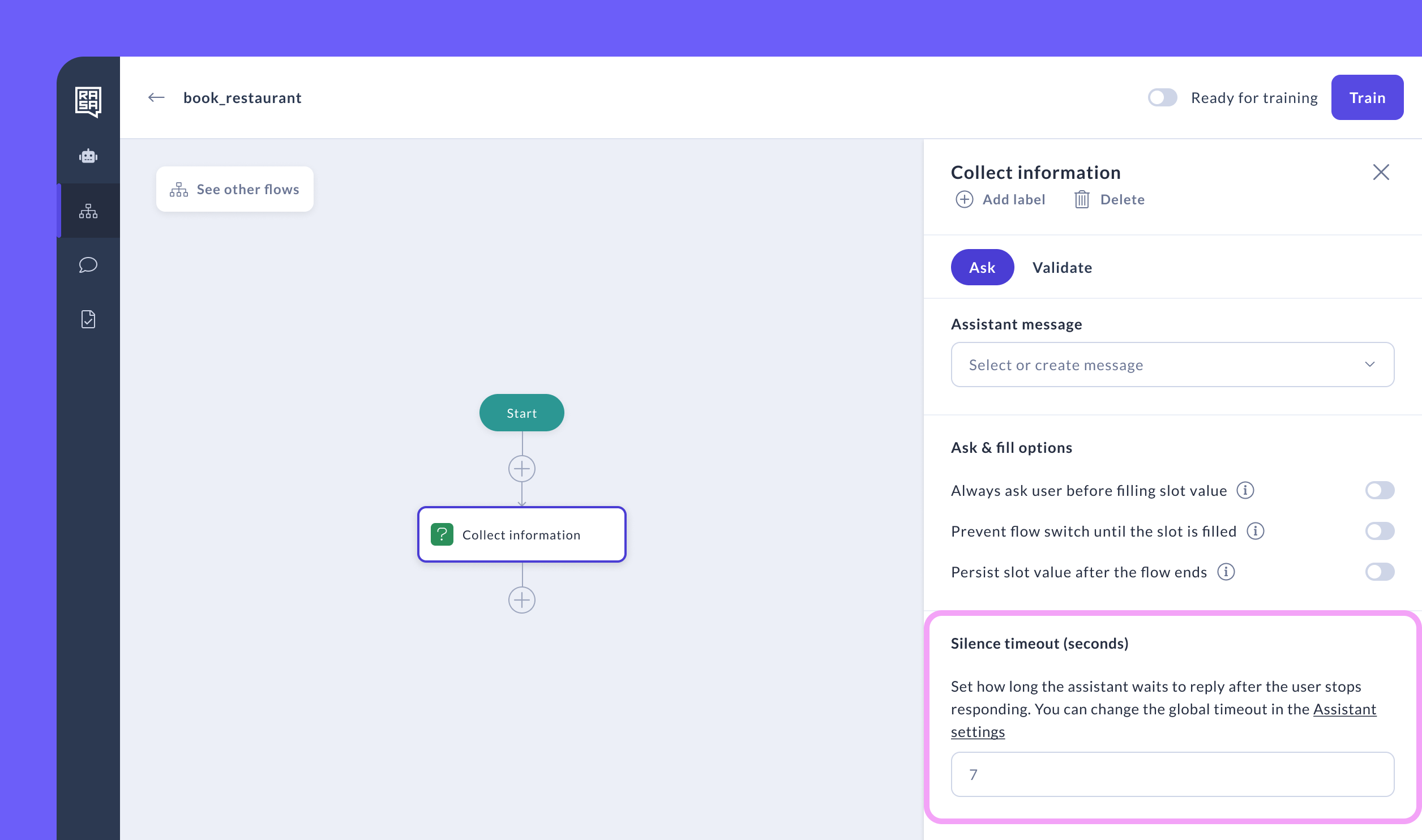Click the See other flows button

coord(234,189)
